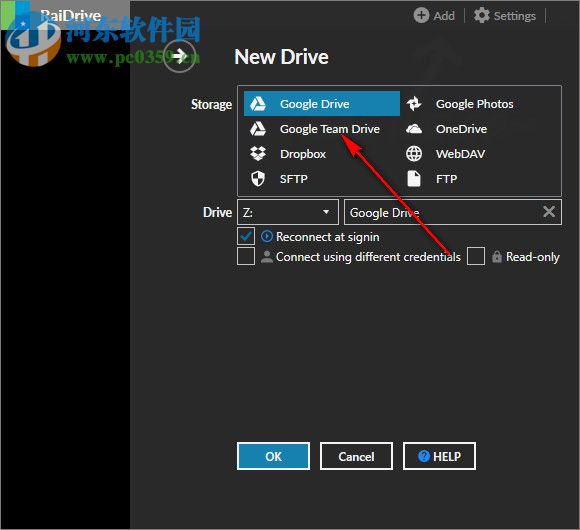580x530 pixels.
Task: Click the back arrow circle icon
Action: tap(180, 56)
